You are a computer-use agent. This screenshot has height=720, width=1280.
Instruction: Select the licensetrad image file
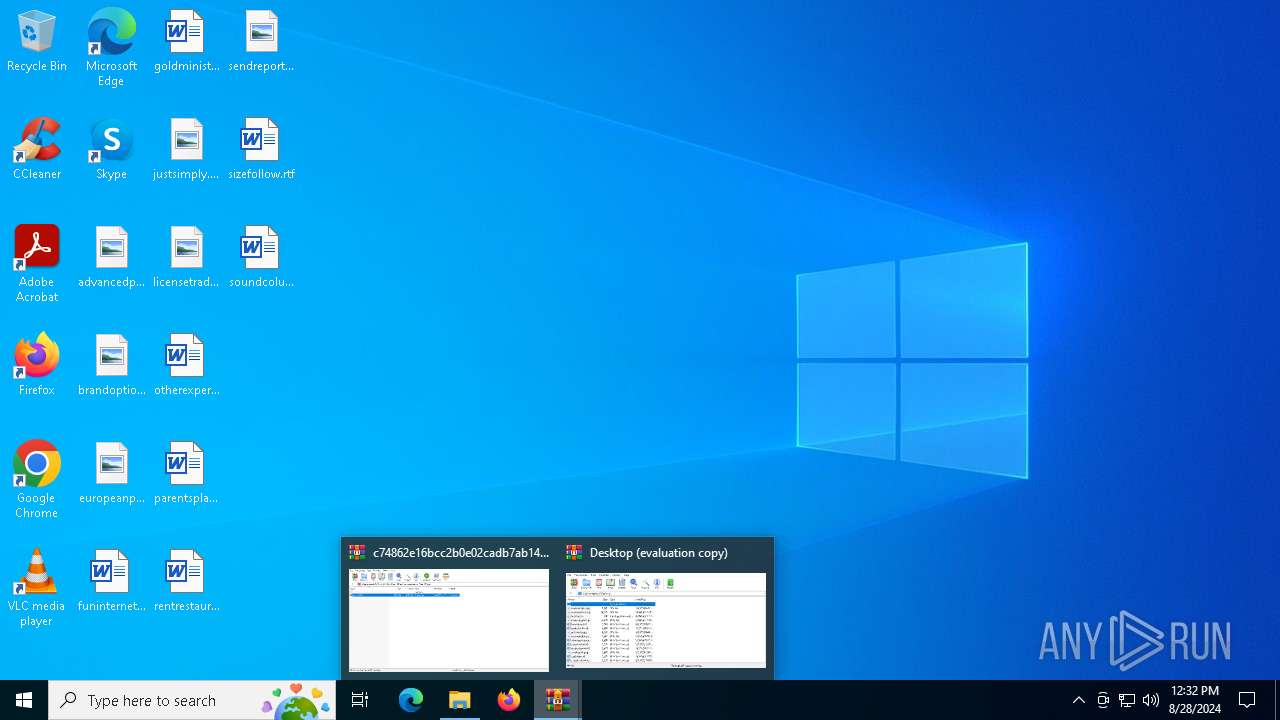pos(186,258)
